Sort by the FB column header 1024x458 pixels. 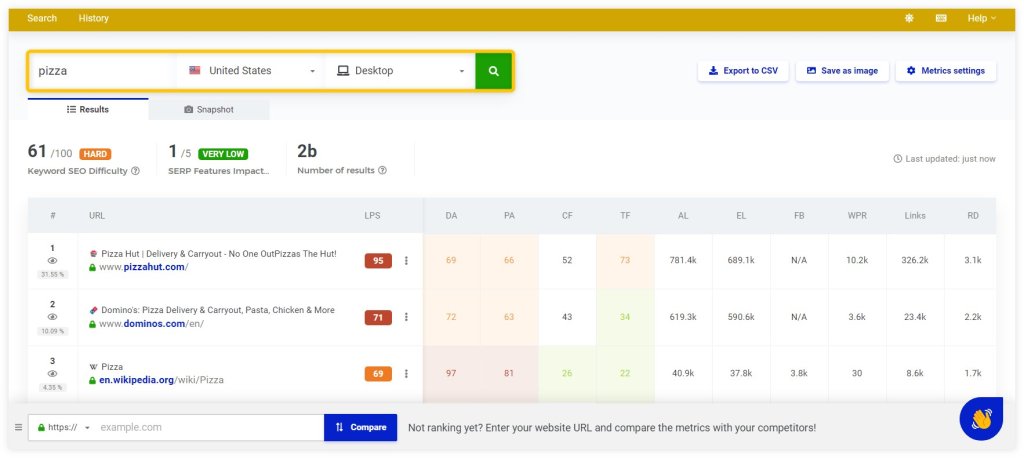click(x=799, y=216)
